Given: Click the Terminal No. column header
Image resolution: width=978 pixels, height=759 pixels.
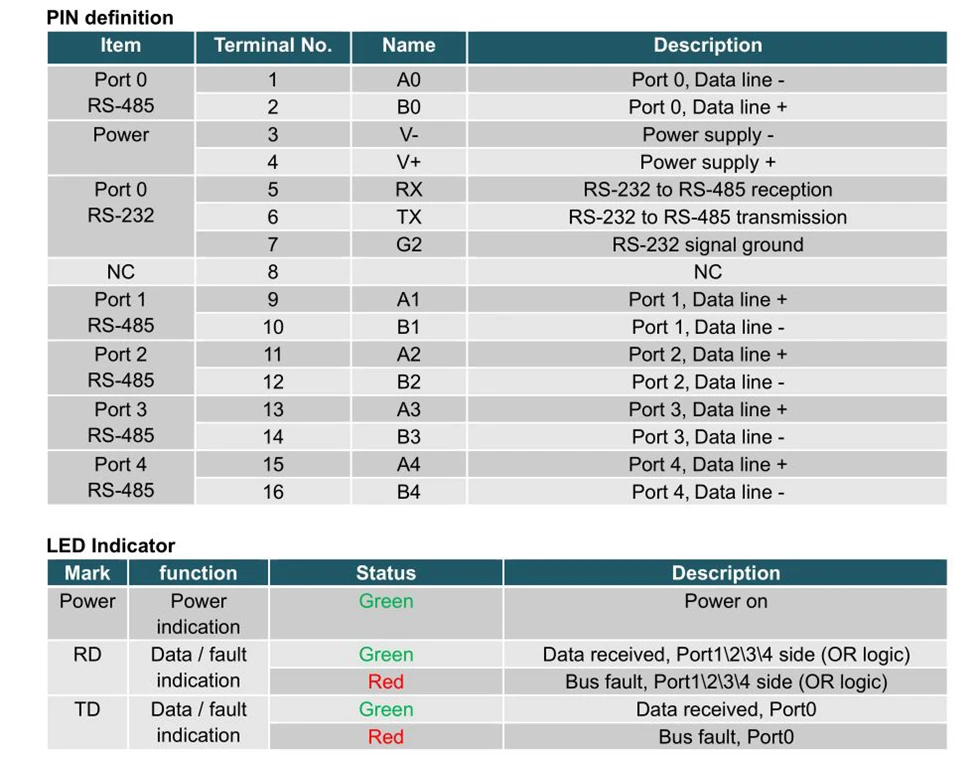Looking at the screenshot, I should coord(273,46).
